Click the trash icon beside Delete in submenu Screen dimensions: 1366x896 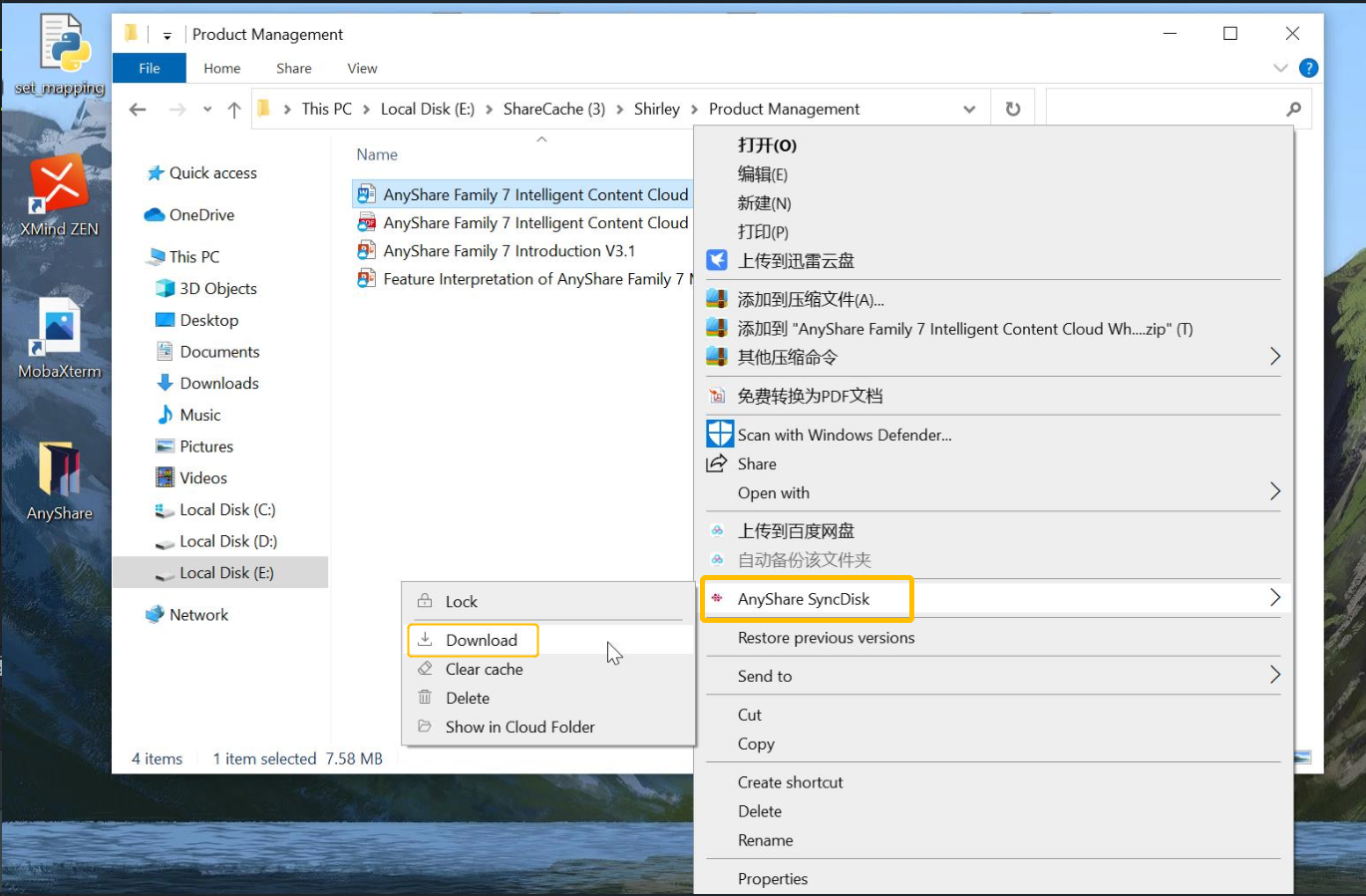(425, 698)
